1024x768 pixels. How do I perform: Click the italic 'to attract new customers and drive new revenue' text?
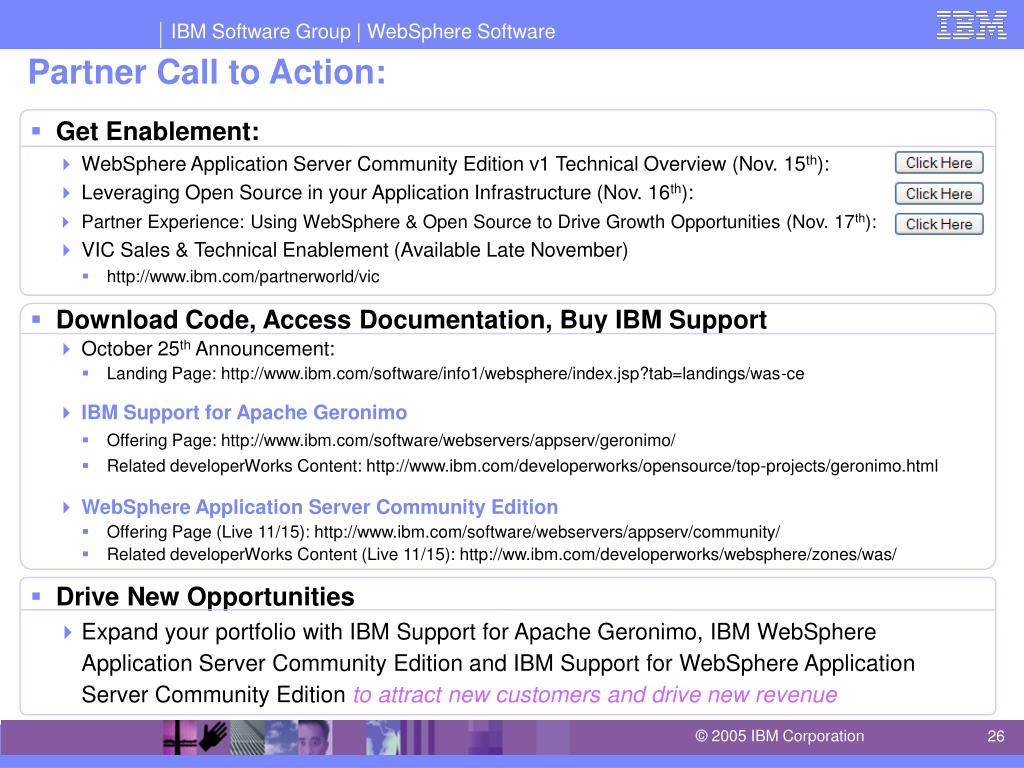595,694
